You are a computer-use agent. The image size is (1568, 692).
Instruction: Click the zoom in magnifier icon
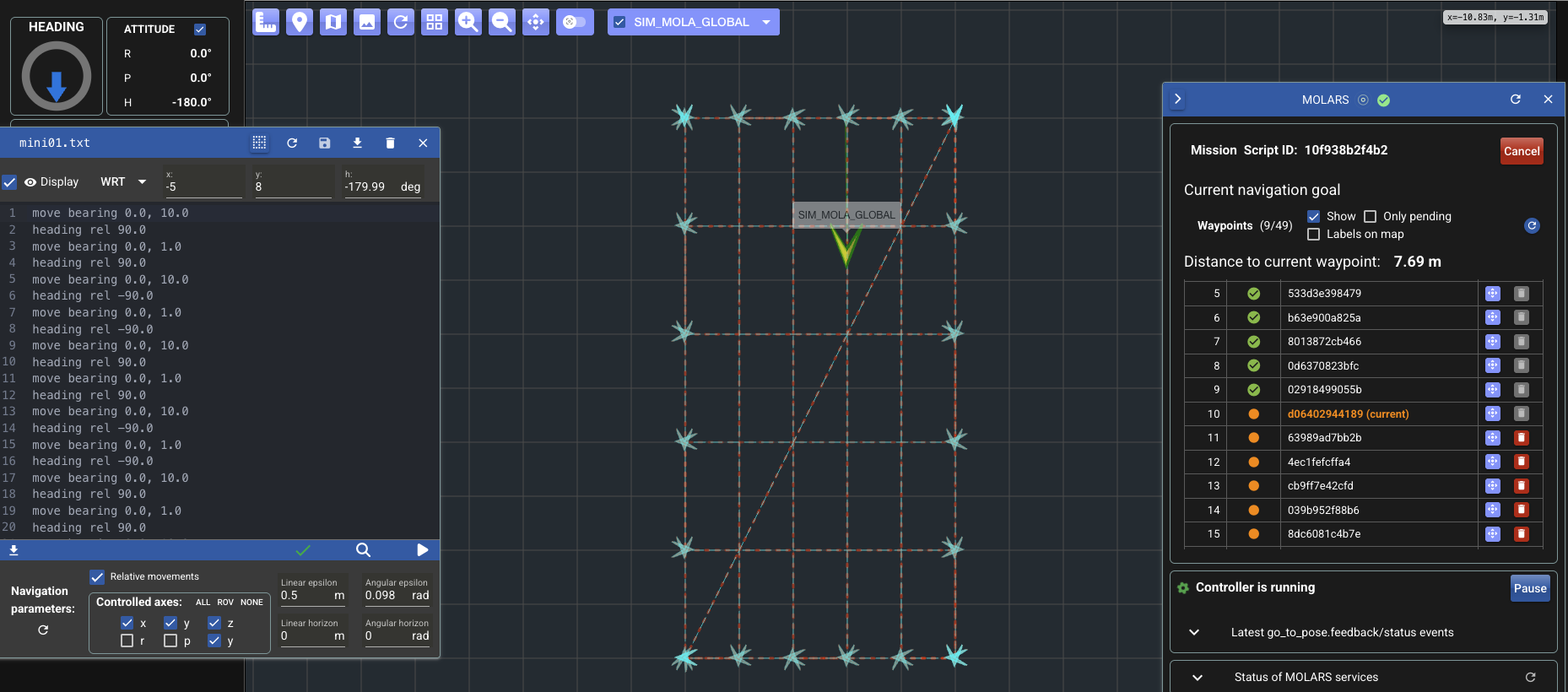click(468, 22)
